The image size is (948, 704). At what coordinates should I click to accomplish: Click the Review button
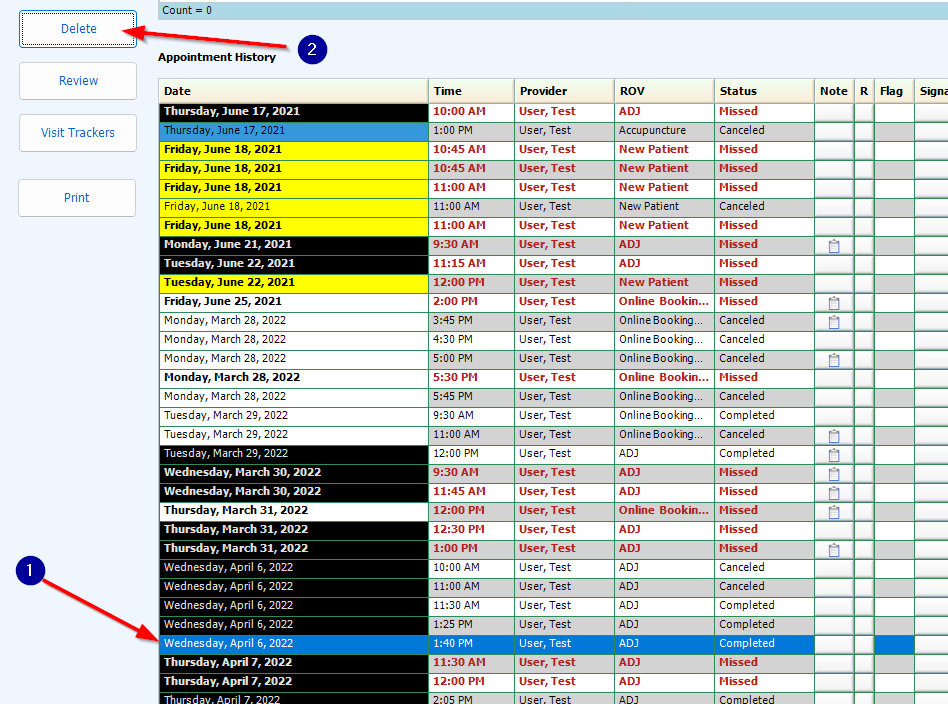(78, 80)
